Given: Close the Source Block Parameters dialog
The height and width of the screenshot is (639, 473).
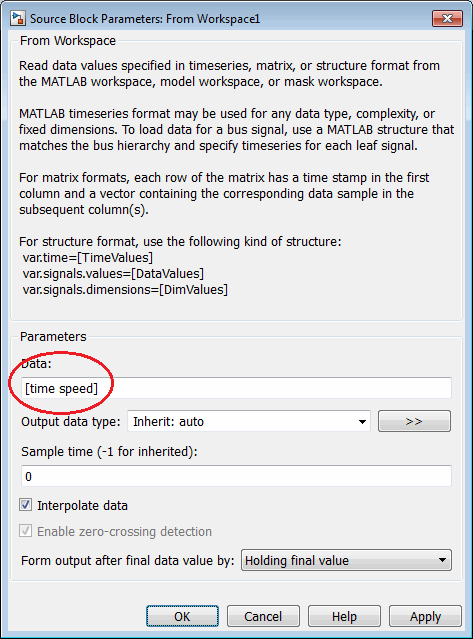Looking at the screenshot, I should click(x=447, y=19).
